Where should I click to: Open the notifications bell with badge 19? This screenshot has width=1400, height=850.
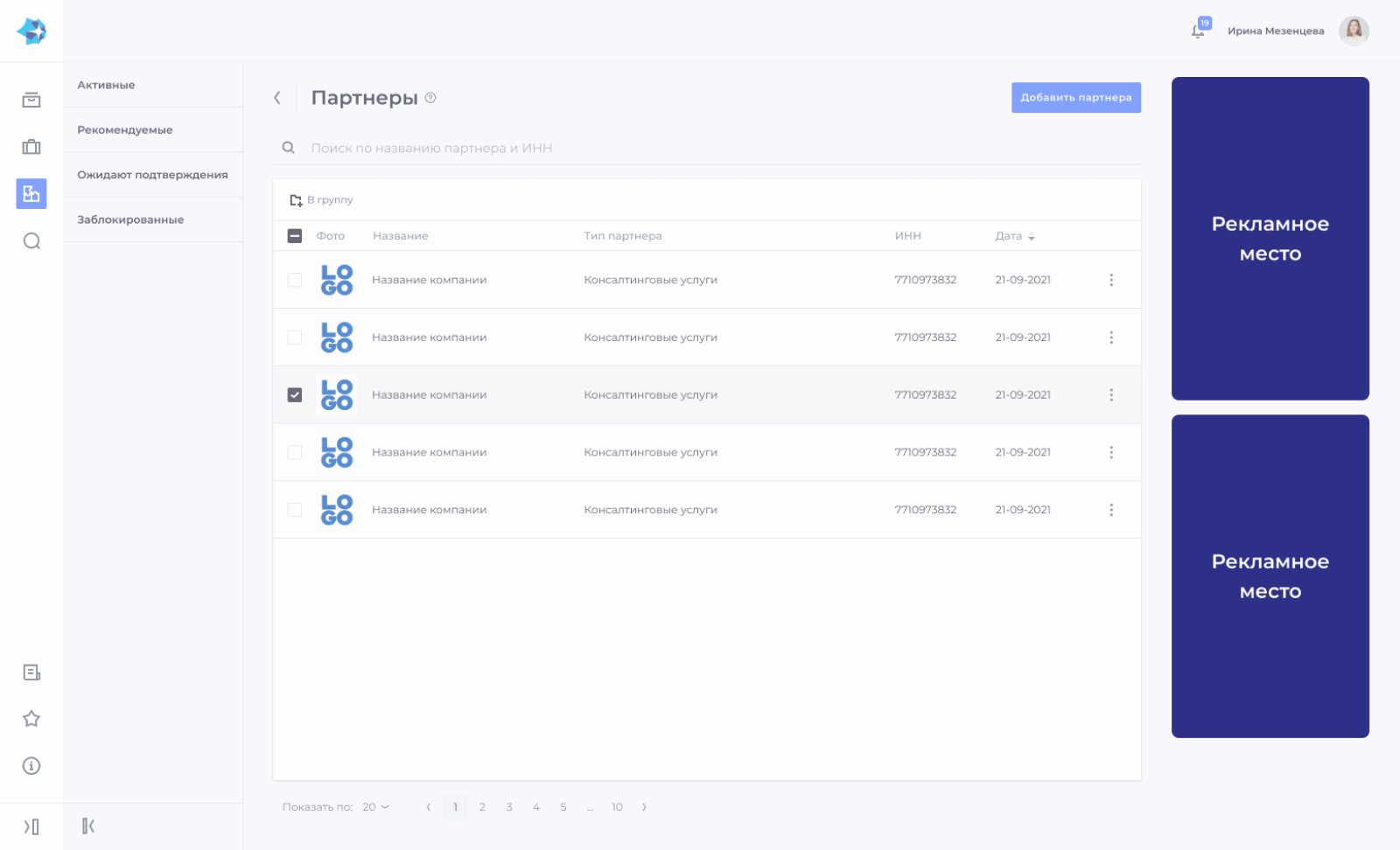(1199, 30)
